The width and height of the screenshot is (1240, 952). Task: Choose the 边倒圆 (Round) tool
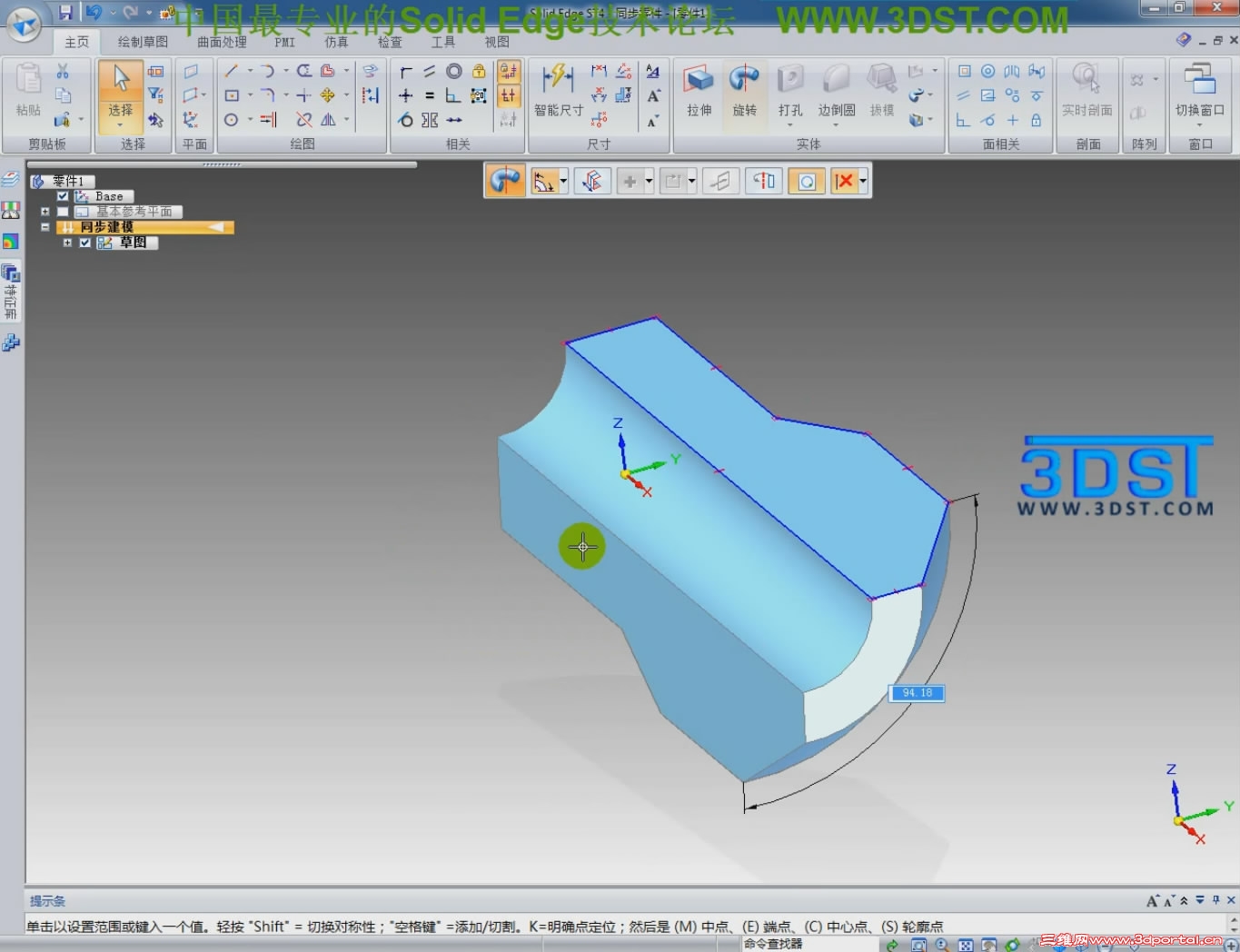(x=835, y=86)
